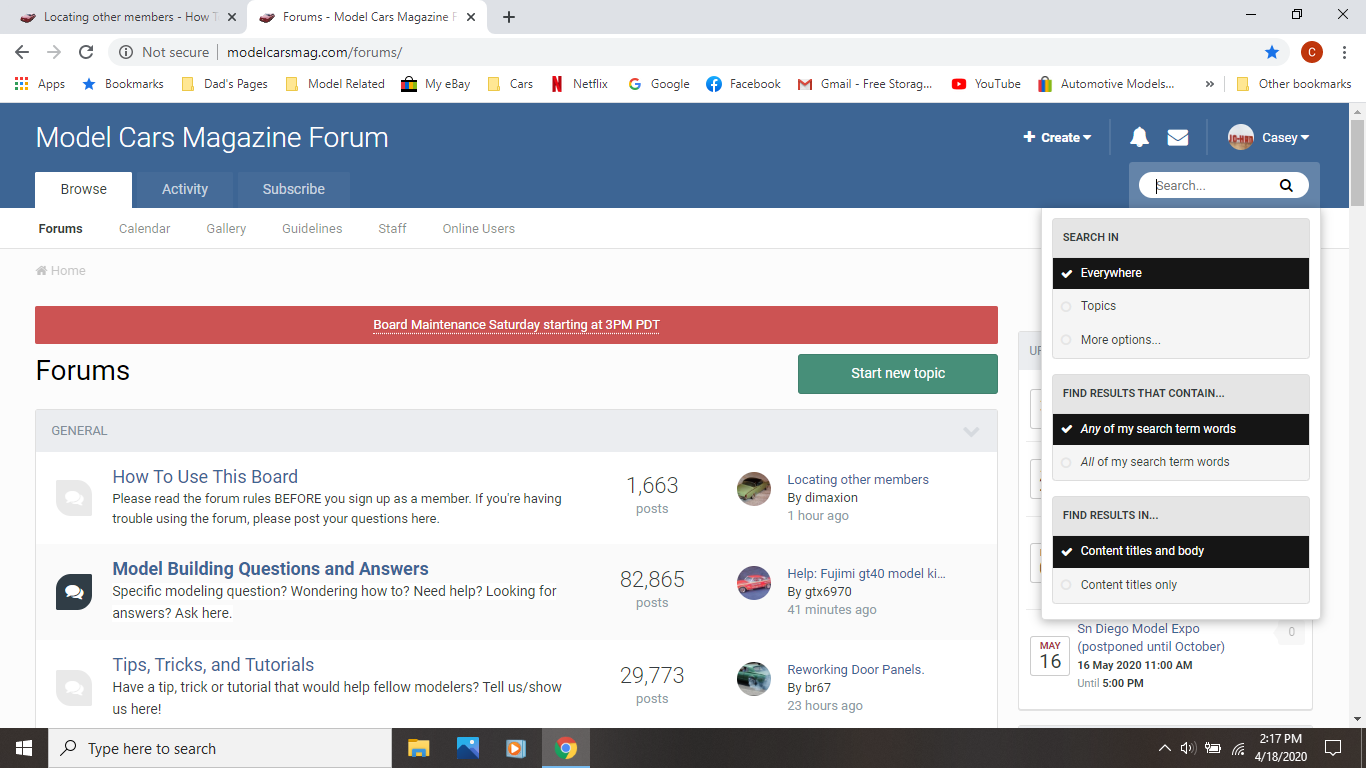This screenshot has height=768, width=1366.
Task: Open the messages envelope icon
Action: pyautogui.click(x=1178, y=138)
